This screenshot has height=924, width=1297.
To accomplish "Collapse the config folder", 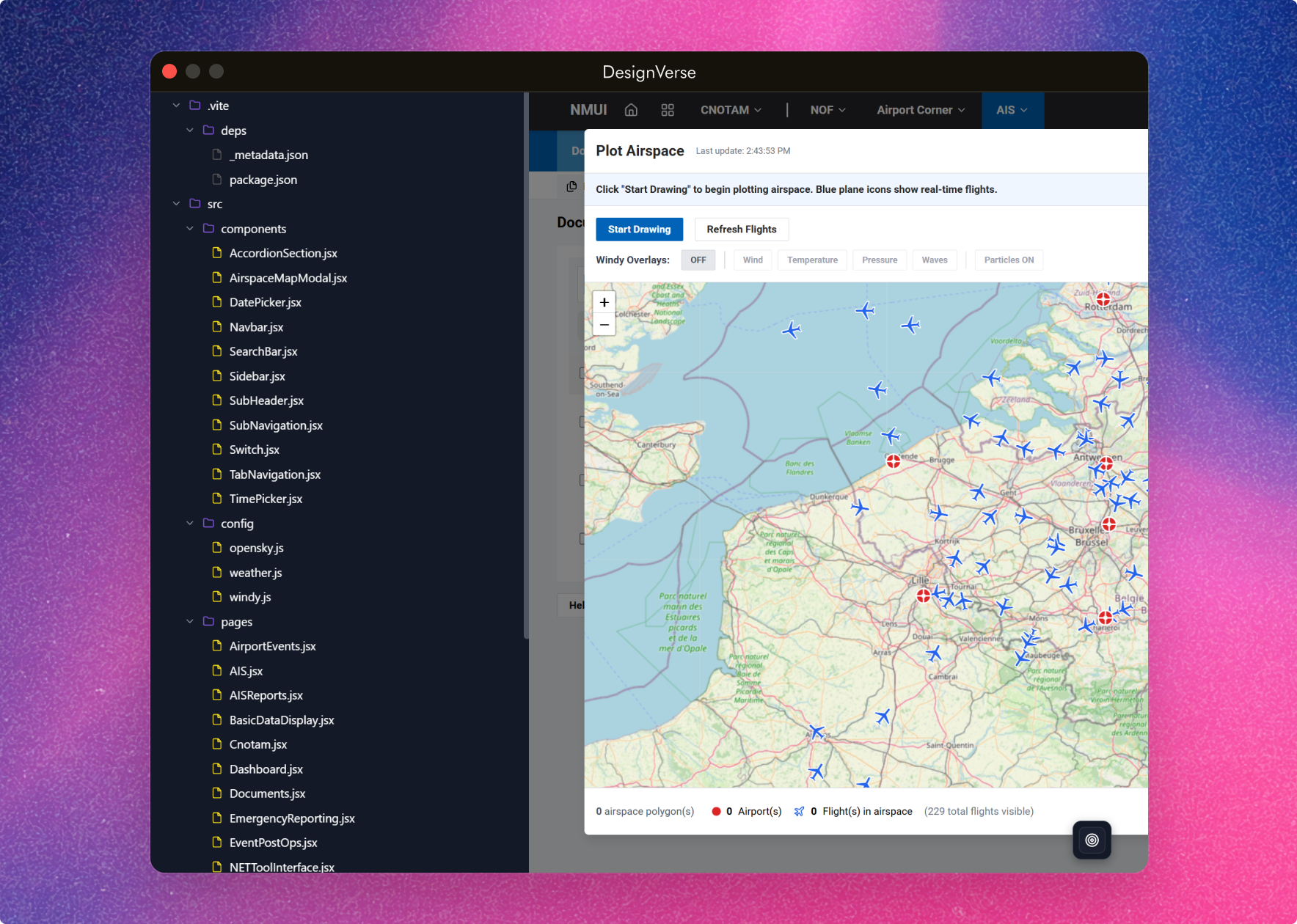I will (190, 523).
